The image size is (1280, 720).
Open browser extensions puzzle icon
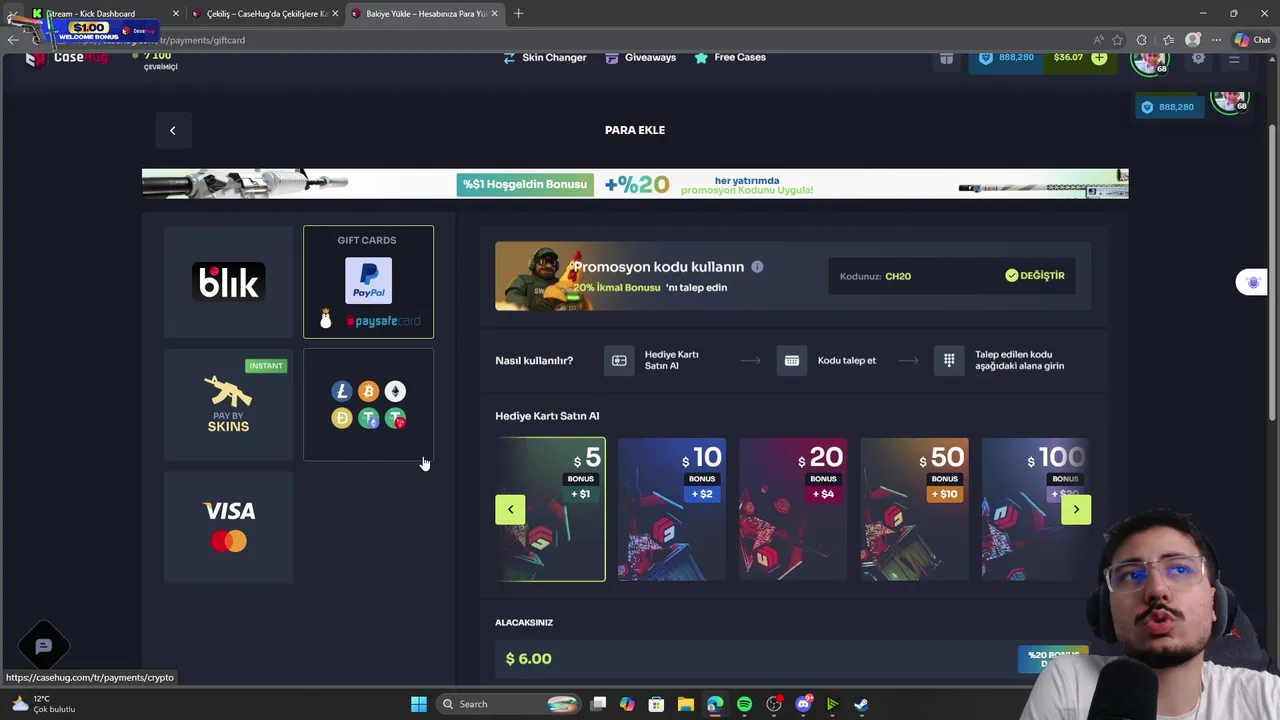click(1142, 40)
